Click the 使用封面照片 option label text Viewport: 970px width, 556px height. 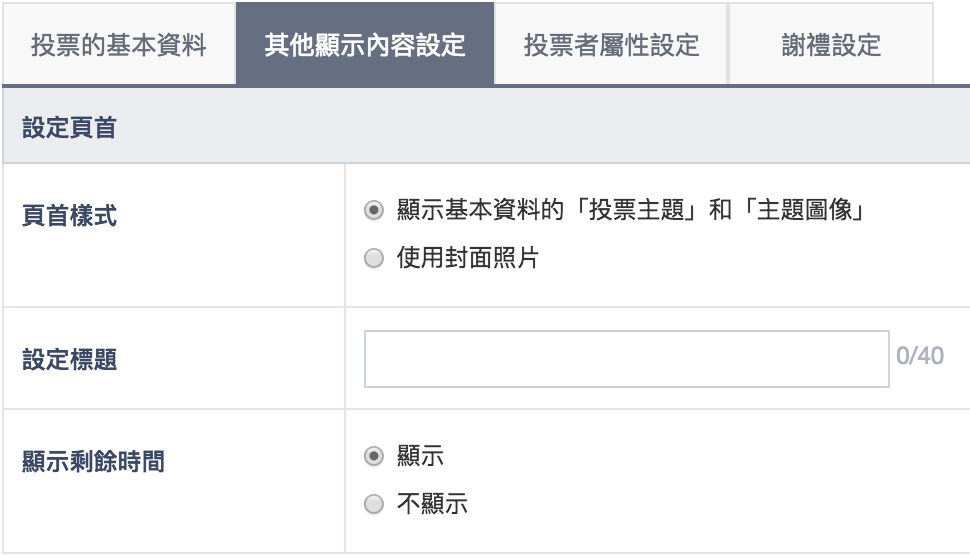click(468, 259)
